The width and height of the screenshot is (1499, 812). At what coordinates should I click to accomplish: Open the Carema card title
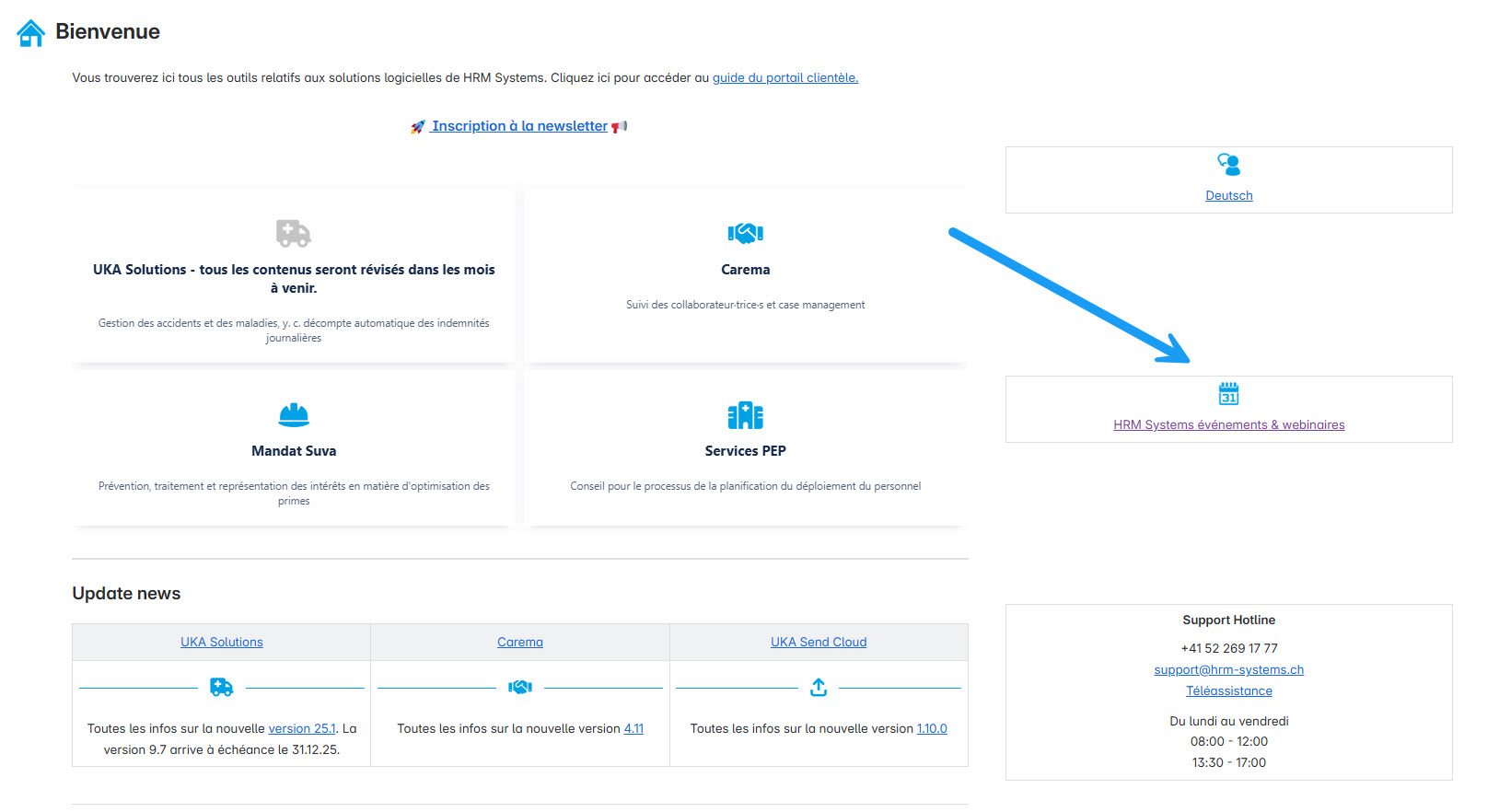click(x=745, y=270)
